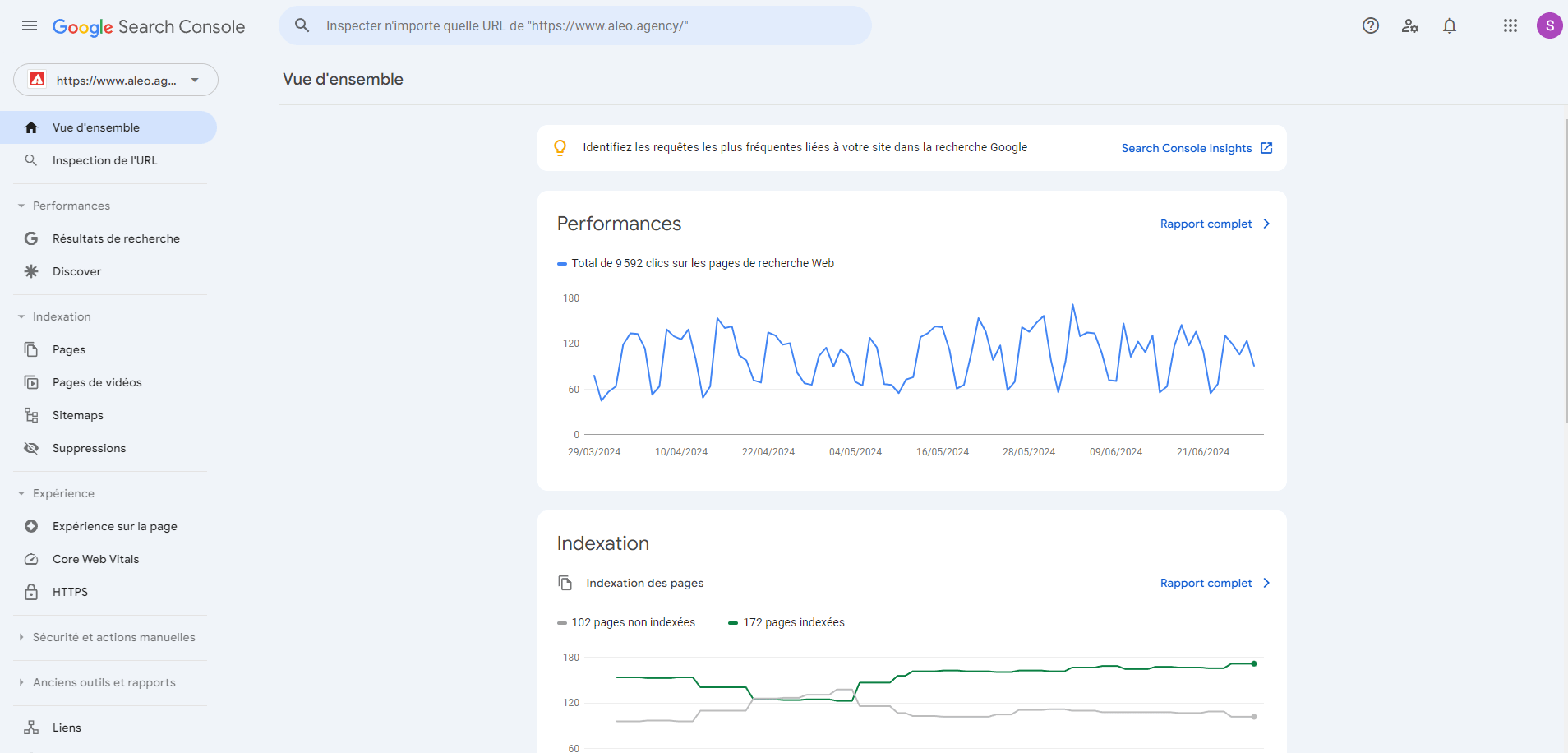The width and height of the screenshot is (1568, 753).
Task: Click the 21/06/2024 date label on chart
Action: tap(1203, 452)
